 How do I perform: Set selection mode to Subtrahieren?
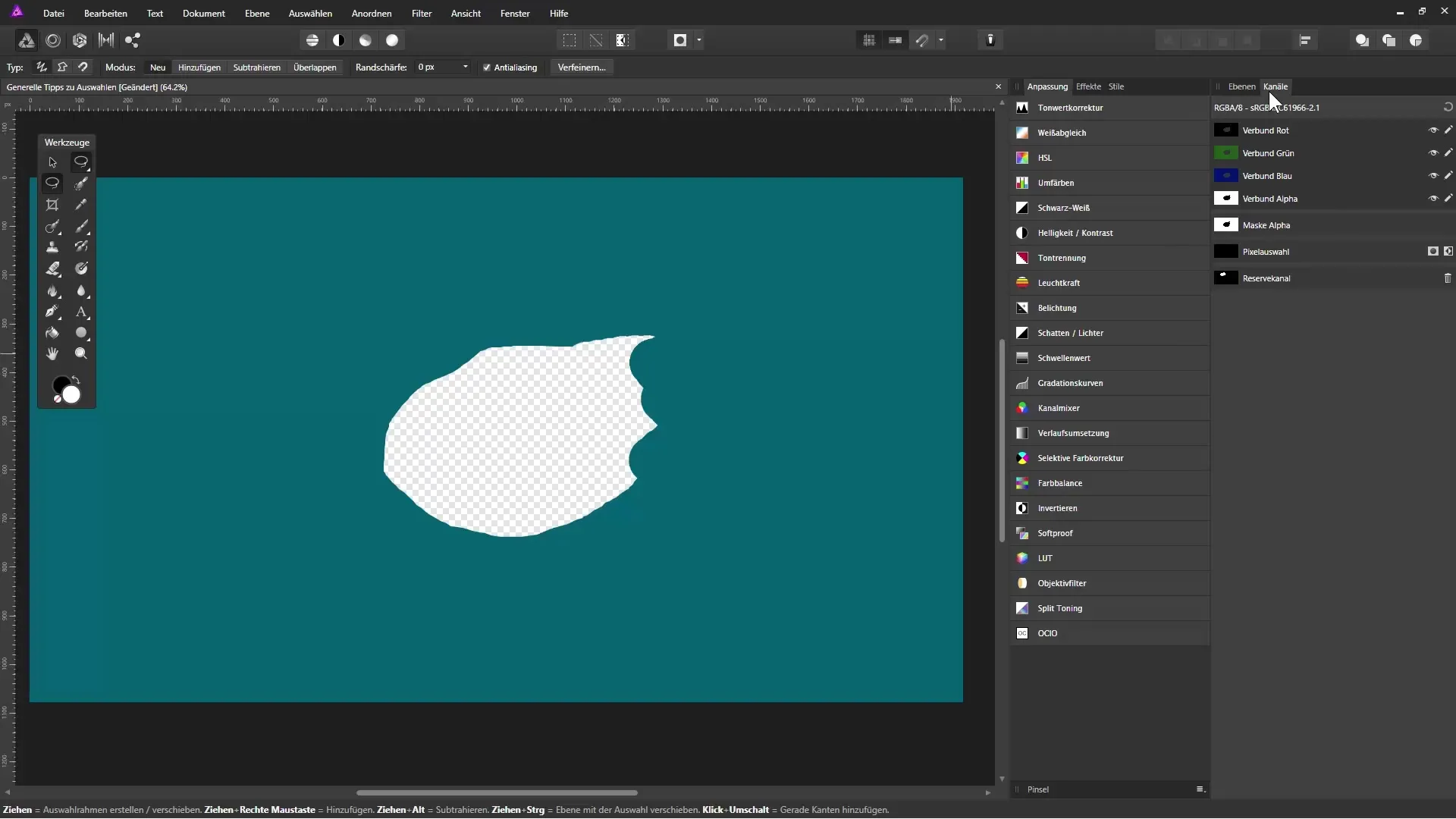257,67
